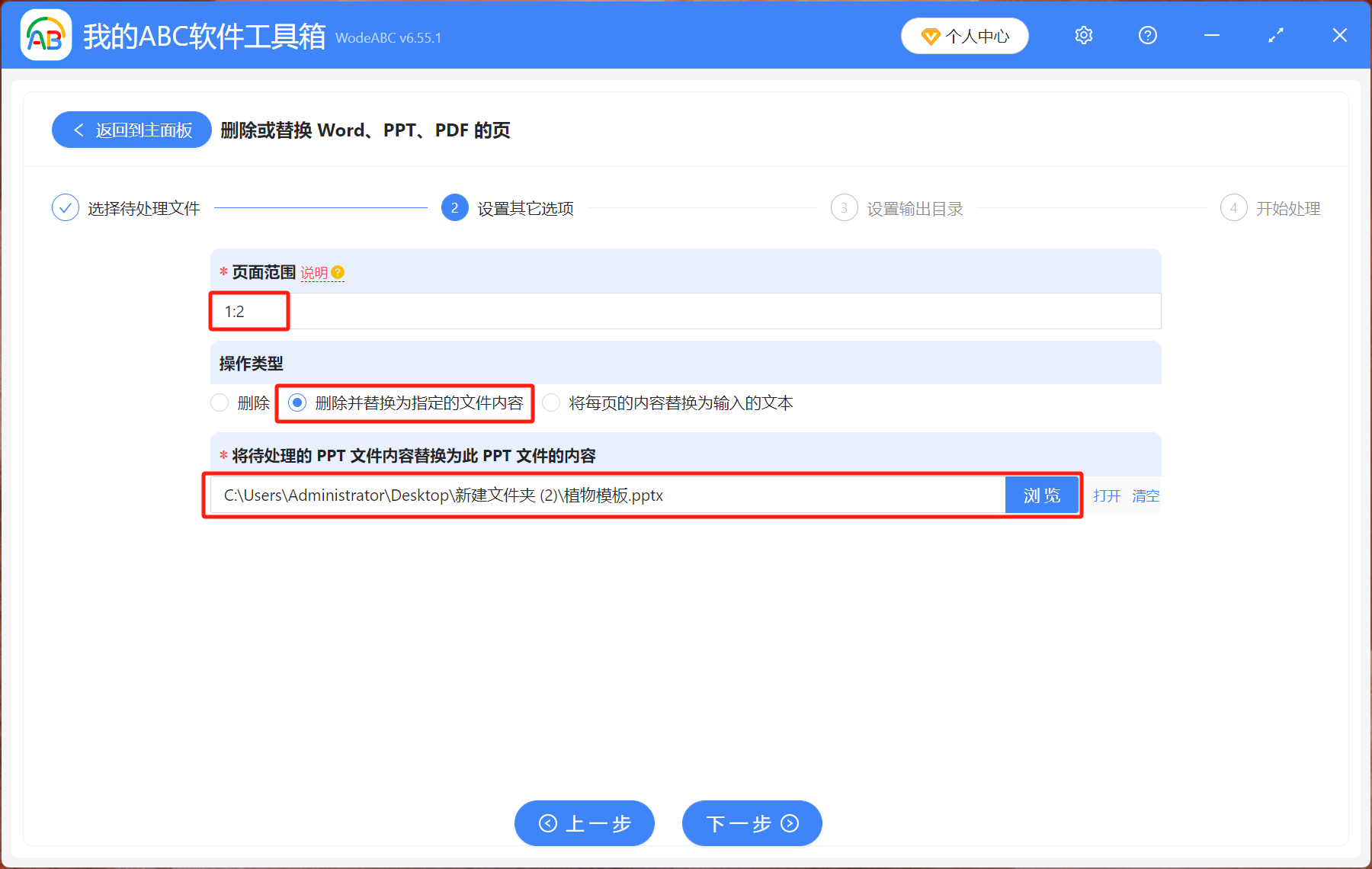This screenshot has height=869, width=1372.
Task: Click 清空 to clear the file path
Action: click(x=1146, y=495)
